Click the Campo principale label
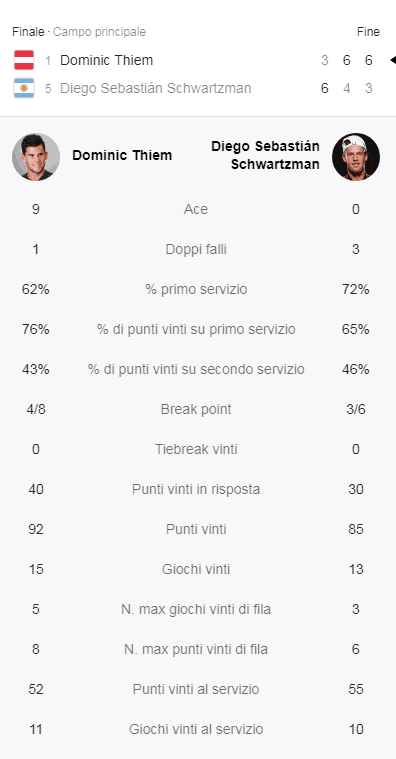396x759 pixels. (99, 32)
